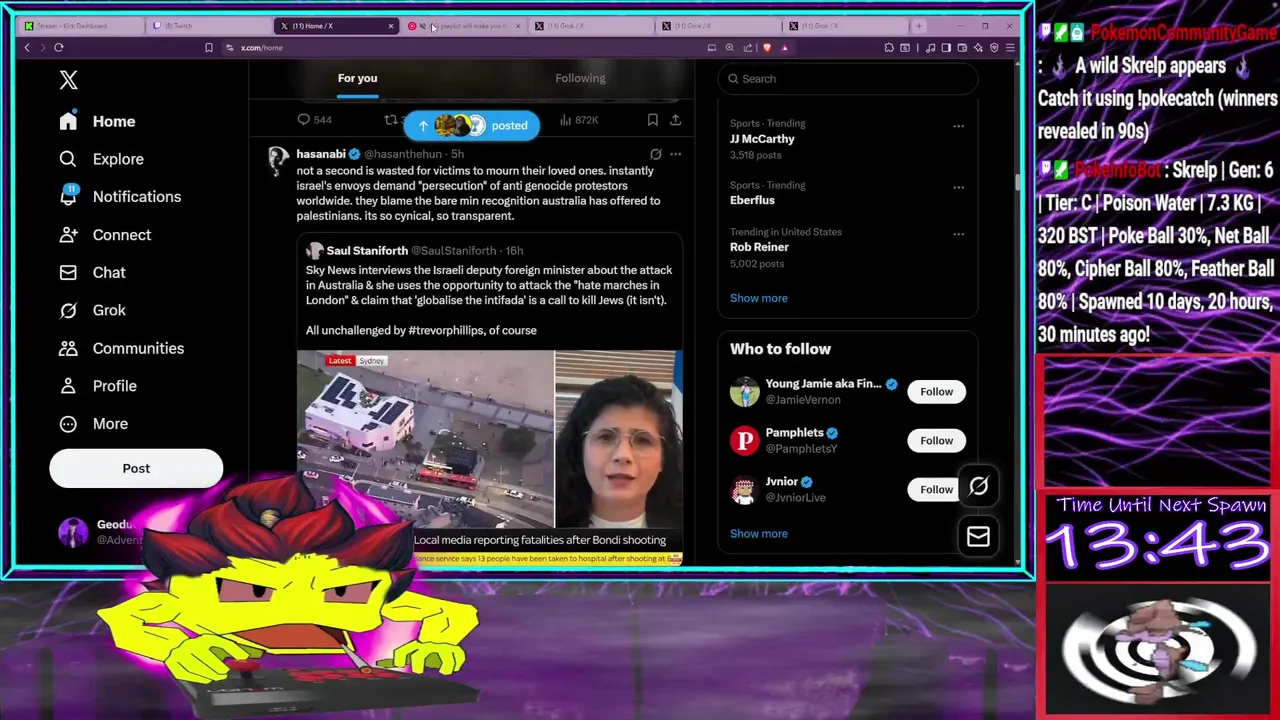
Task: Follow Young Jamie aka Fin...
Action: point(936,392)
